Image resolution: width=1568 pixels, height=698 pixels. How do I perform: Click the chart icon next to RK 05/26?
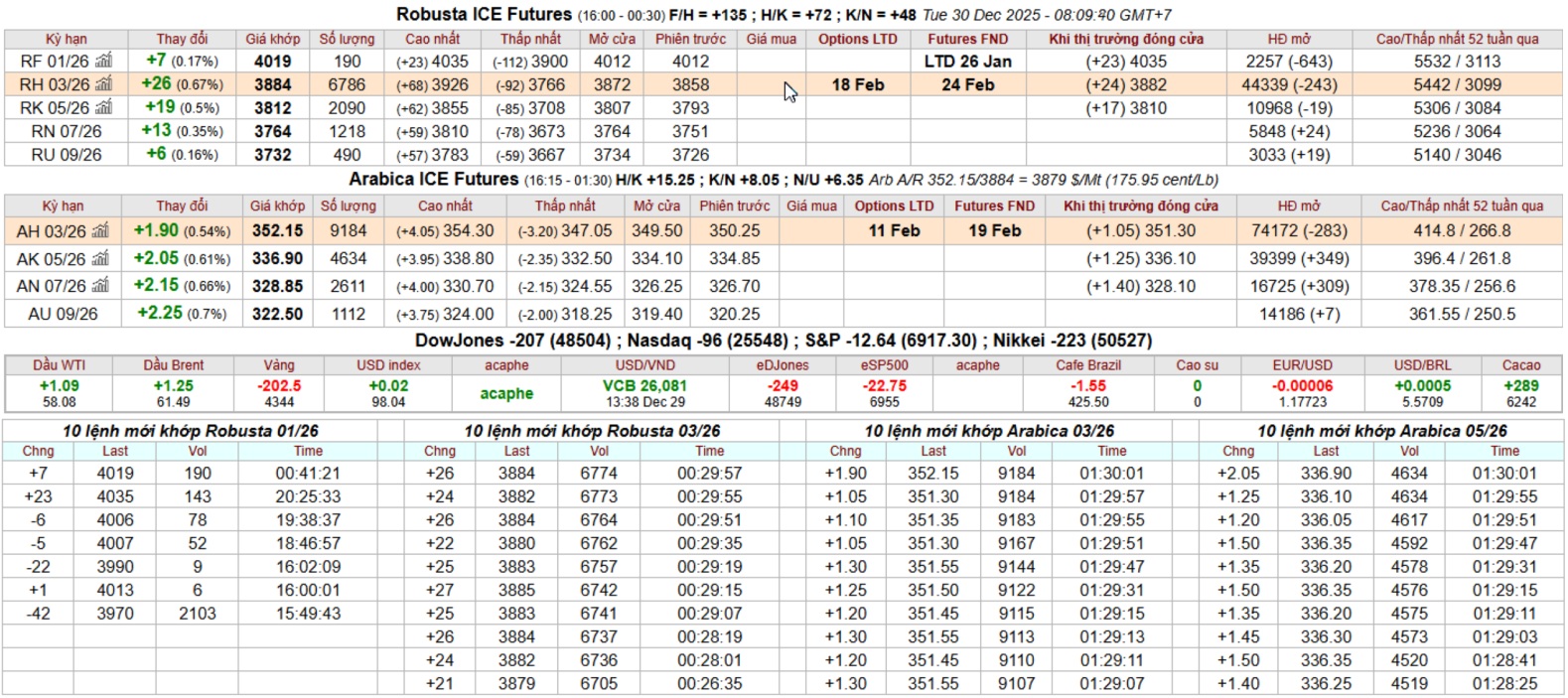coord(104,108)
